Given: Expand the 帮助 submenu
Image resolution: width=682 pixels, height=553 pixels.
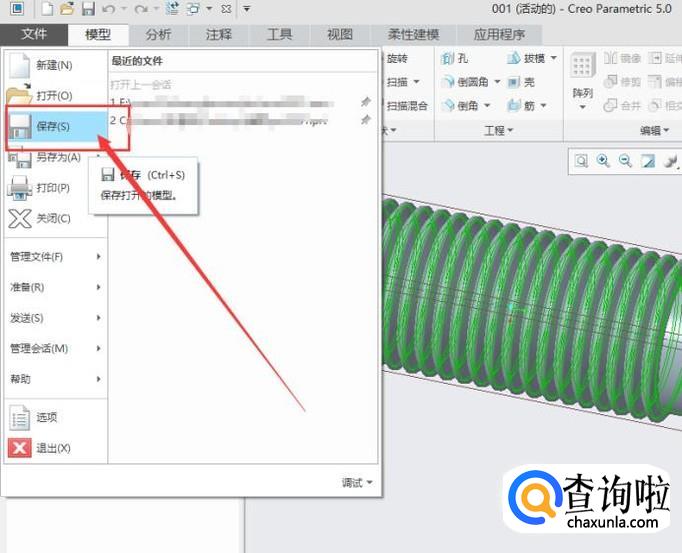Looking at the screenshot, I should (x=55, y=379).
